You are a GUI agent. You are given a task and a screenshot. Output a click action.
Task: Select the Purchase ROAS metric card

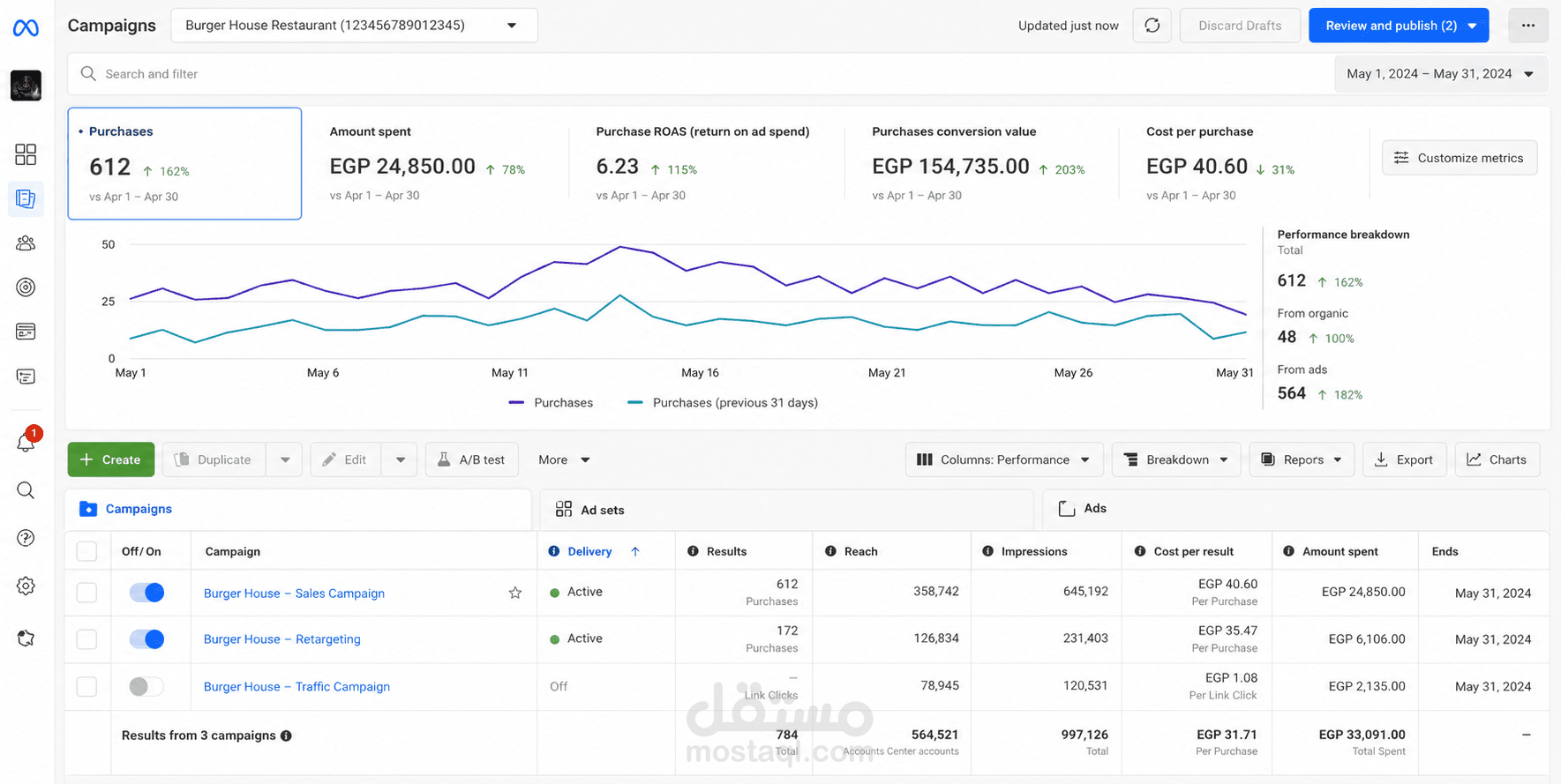click(707, 163)
